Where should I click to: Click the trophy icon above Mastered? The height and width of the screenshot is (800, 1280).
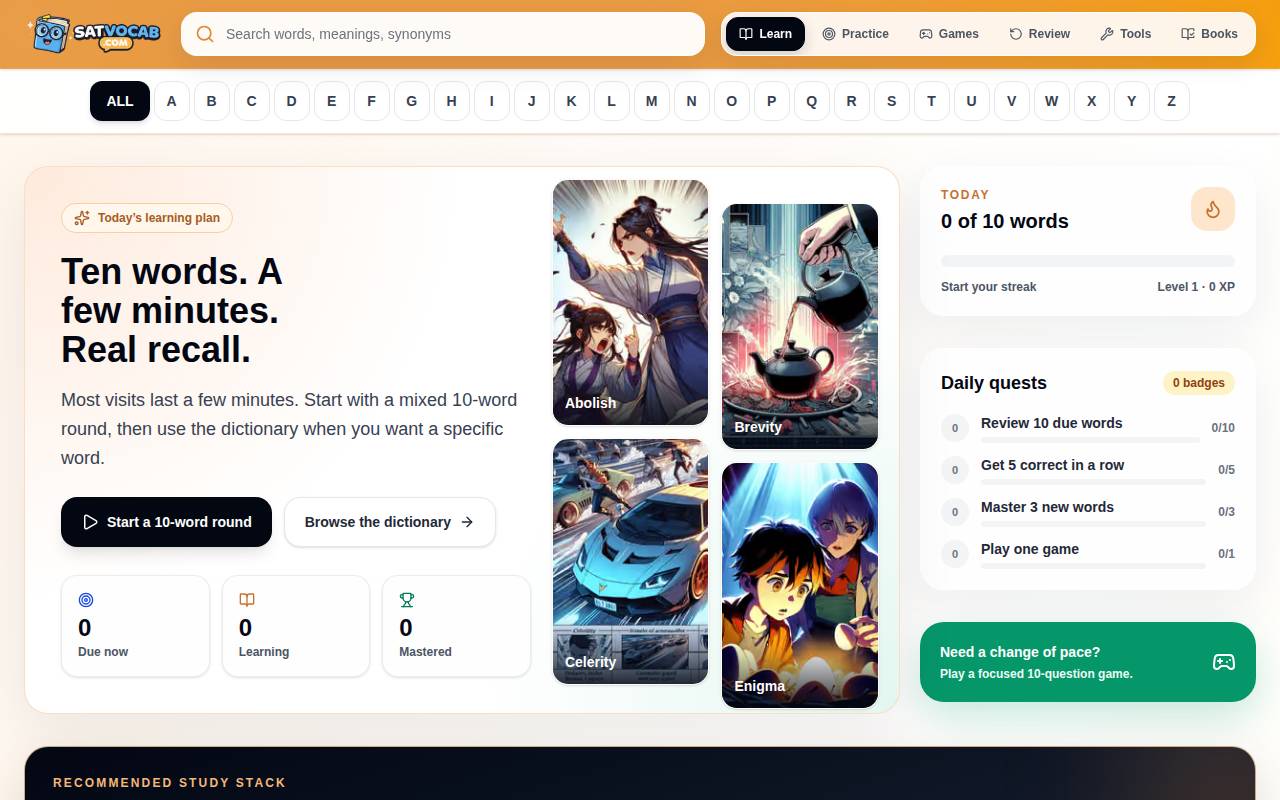(407, 600)
